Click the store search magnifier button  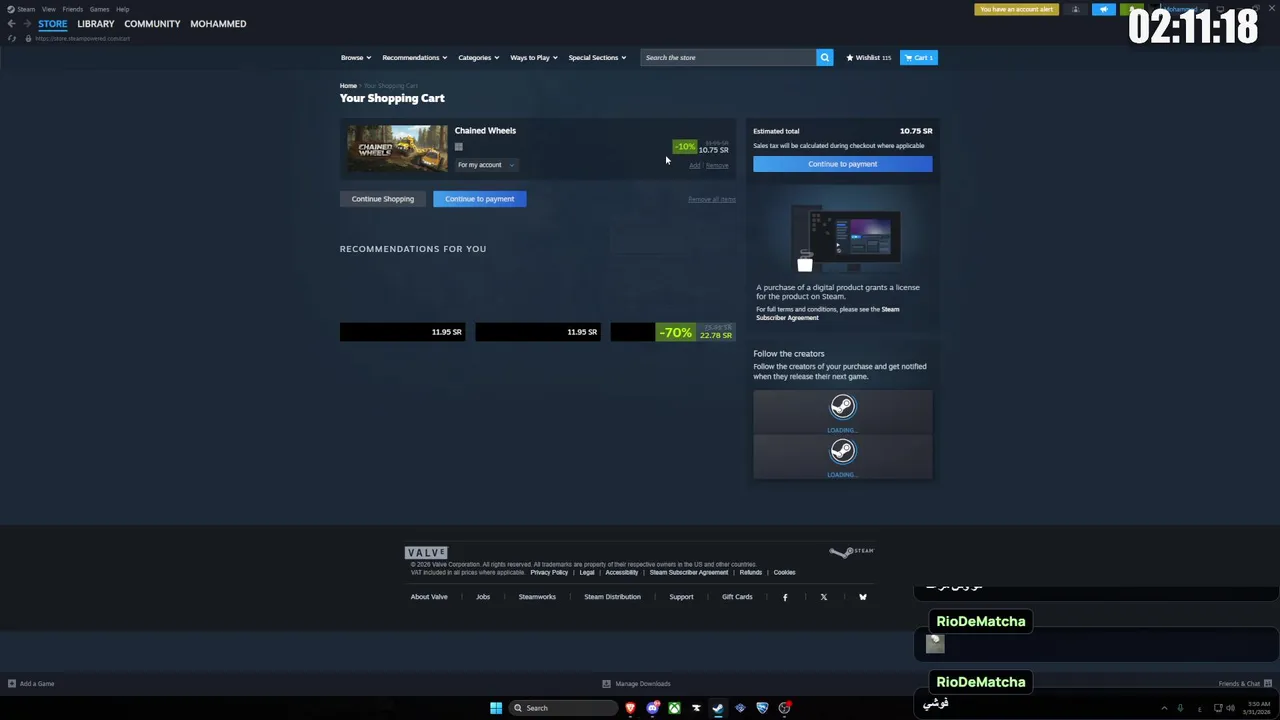[825, 57]
